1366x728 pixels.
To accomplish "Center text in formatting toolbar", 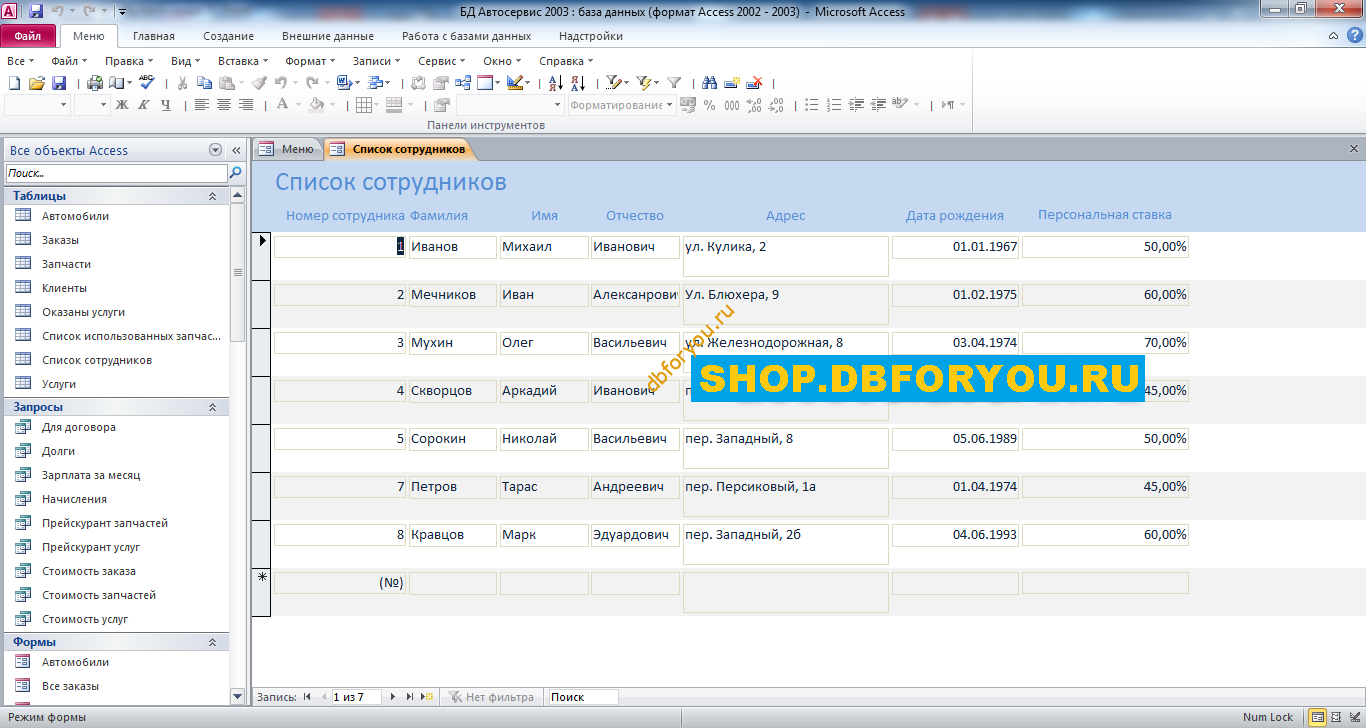I will [224, 104].
